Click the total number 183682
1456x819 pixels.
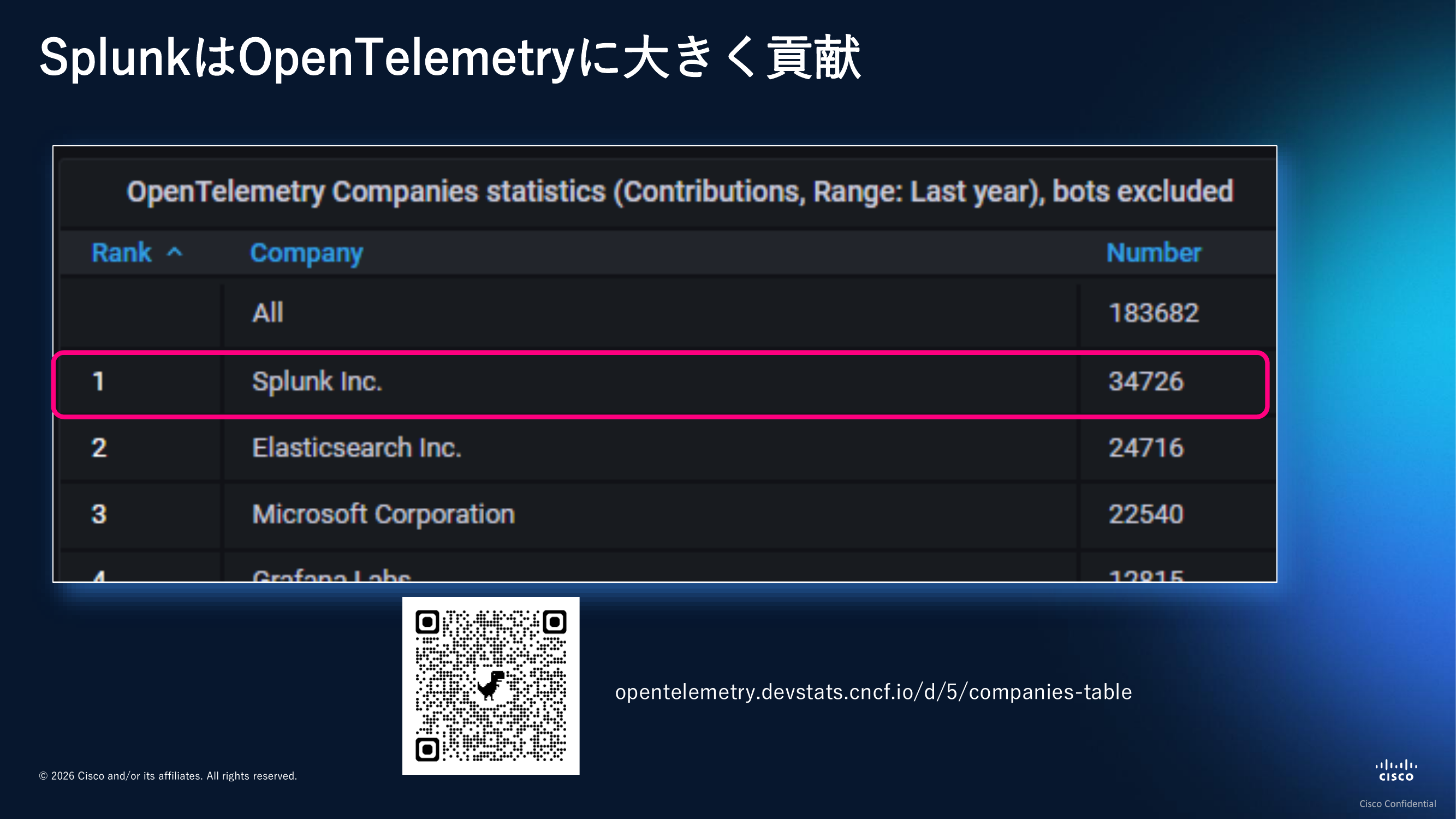[x=1154, y=312]
